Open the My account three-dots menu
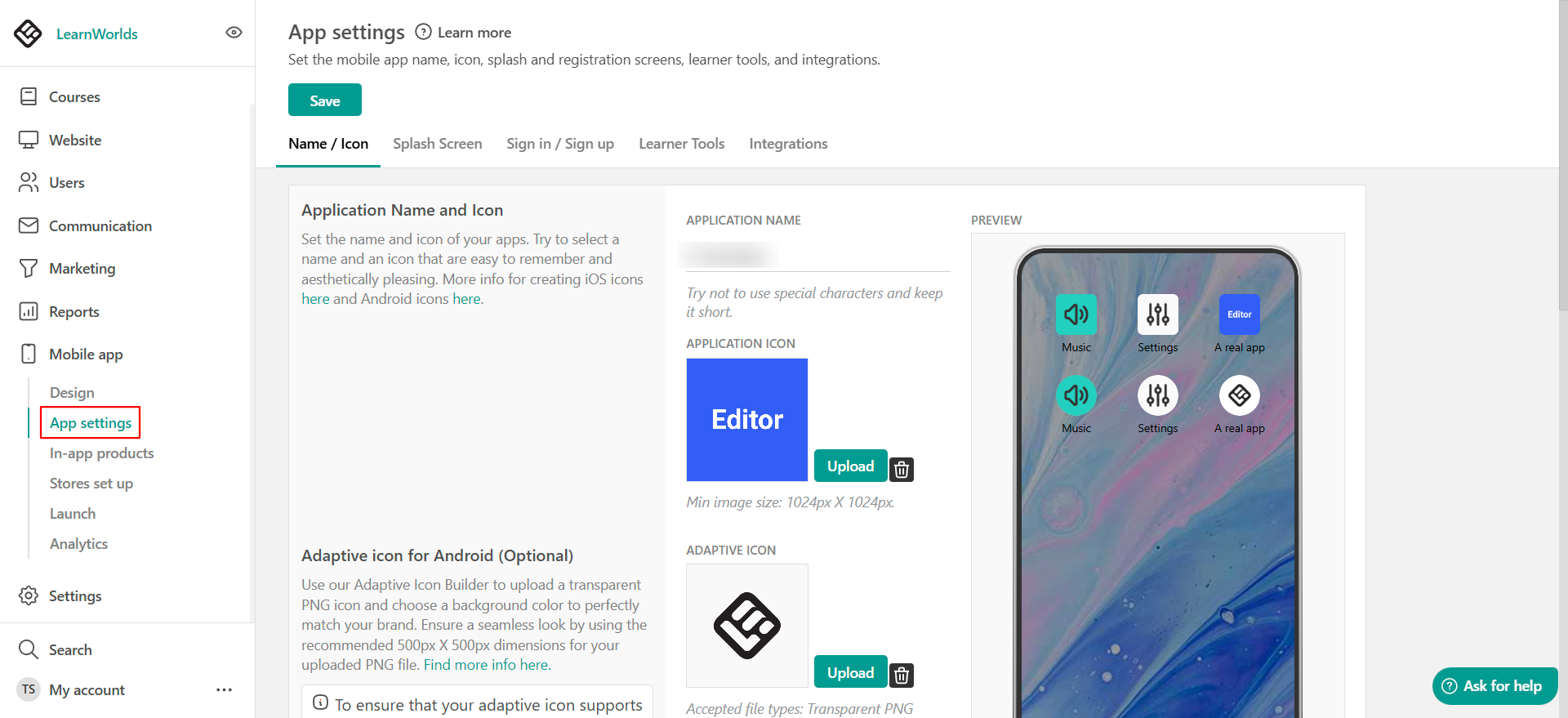The image size is (1568, 718). coord(225,689)
